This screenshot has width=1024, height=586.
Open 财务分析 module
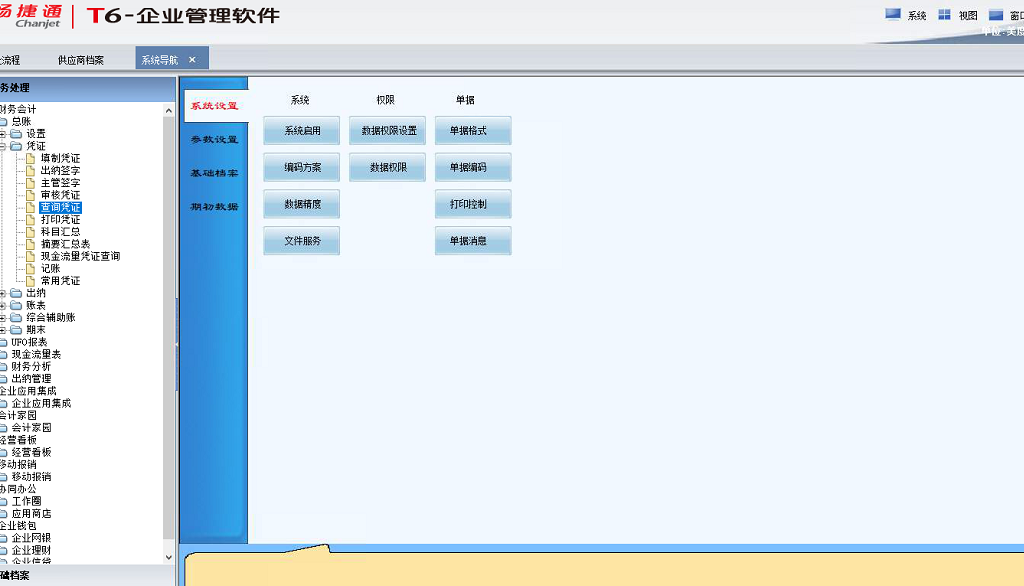[31, 366]
